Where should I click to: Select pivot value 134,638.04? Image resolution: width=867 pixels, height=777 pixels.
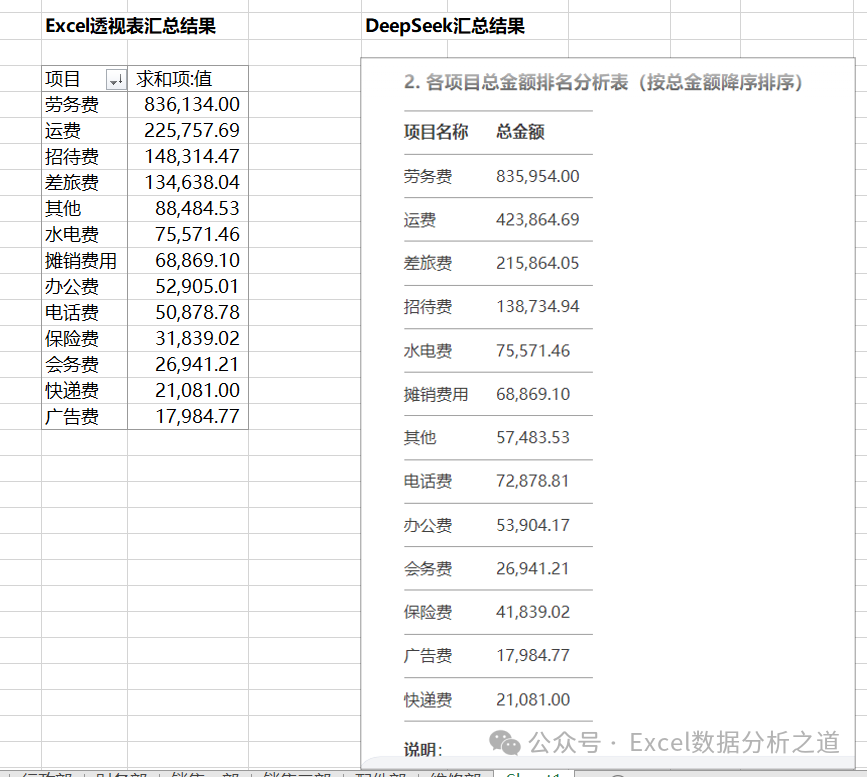click(x=188, y=182)
